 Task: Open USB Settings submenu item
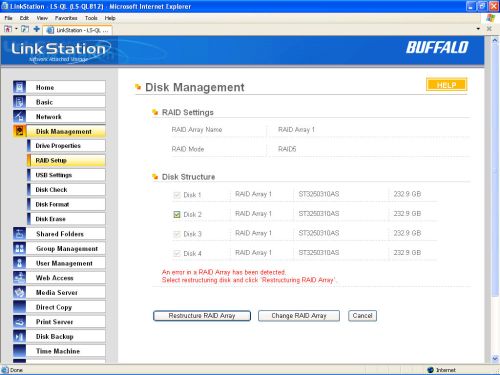click(66, 175)
